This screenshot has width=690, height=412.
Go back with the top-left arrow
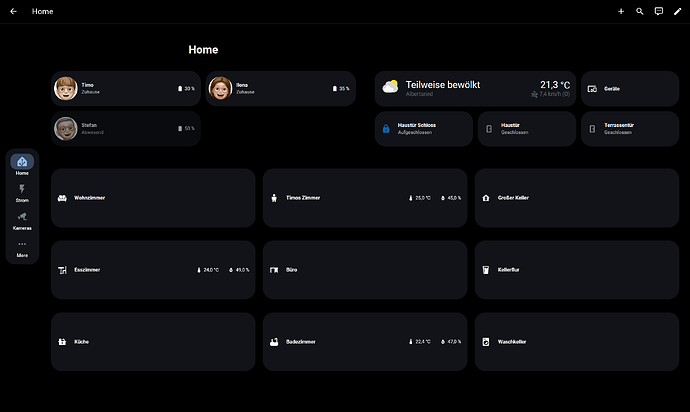(x=13, y=11)
